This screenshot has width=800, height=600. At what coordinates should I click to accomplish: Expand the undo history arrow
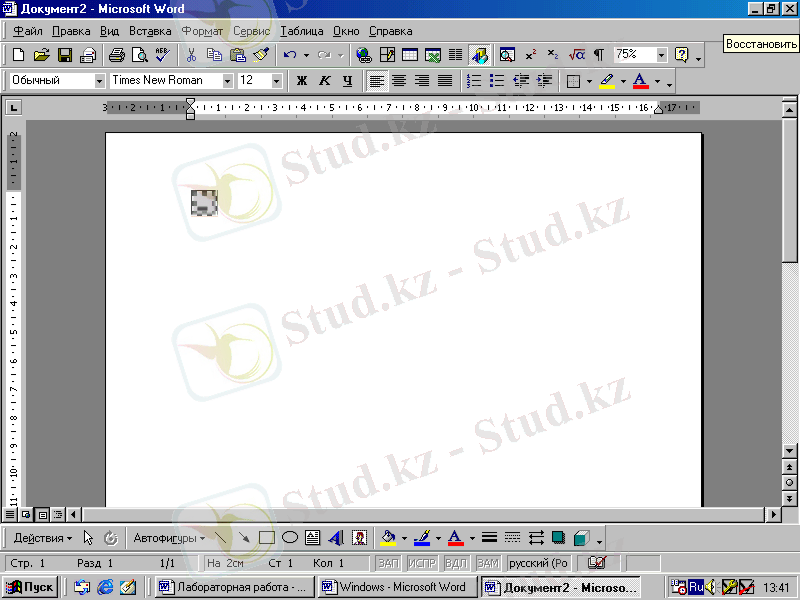(x=306, y=55)
